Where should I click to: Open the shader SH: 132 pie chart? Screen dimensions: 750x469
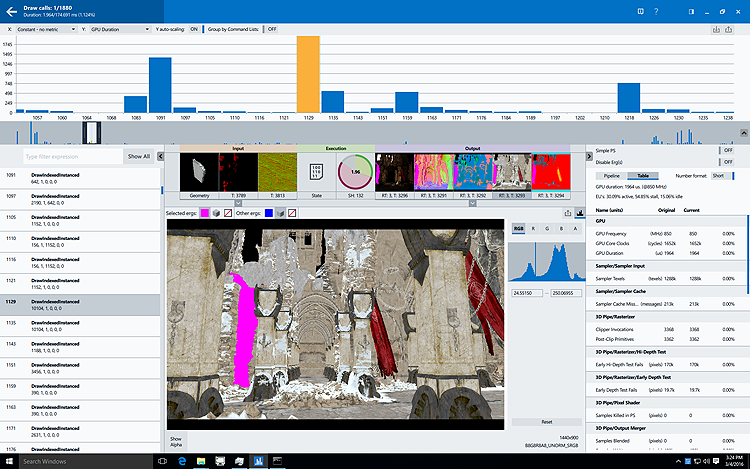355,172
